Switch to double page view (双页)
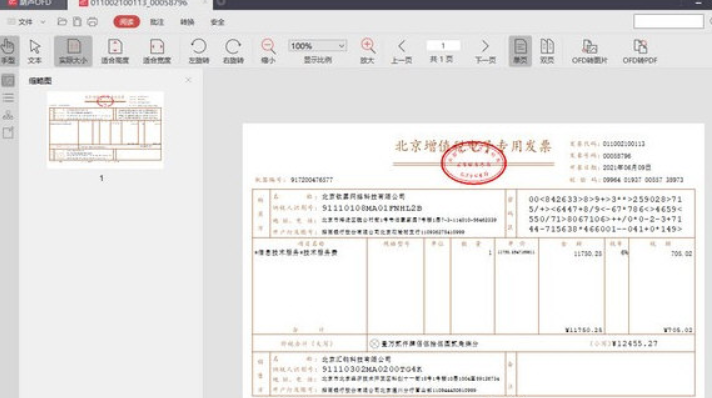Image resolution: width=712 pixels, height=398 pixels. pos(547,51)
